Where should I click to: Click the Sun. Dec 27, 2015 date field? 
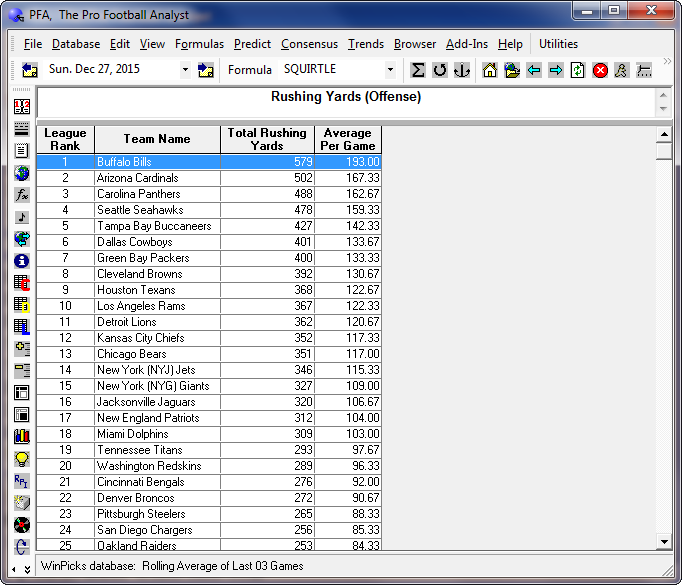pos(113,69)
